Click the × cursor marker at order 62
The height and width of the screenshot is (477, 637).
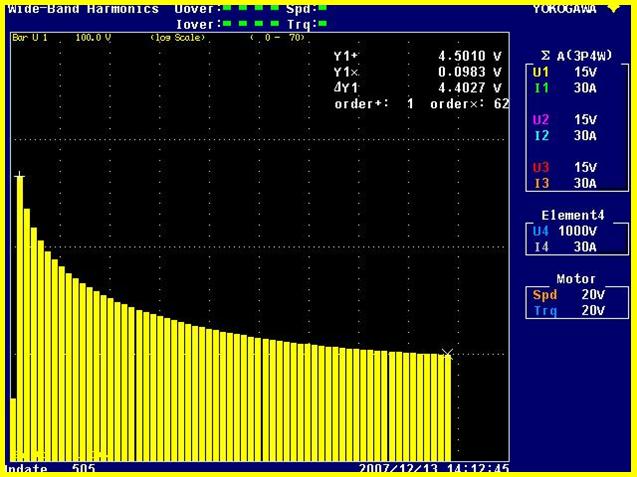pos(447,353)
